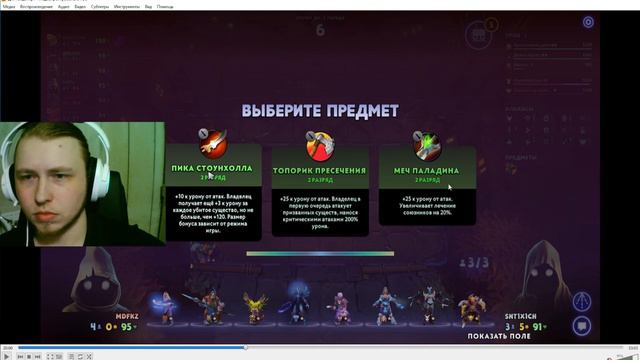This screenshot has height=360, width=640.
Task: Adjust the VLC volume slider
Action: pyautogui.click(x=627, y=357)
